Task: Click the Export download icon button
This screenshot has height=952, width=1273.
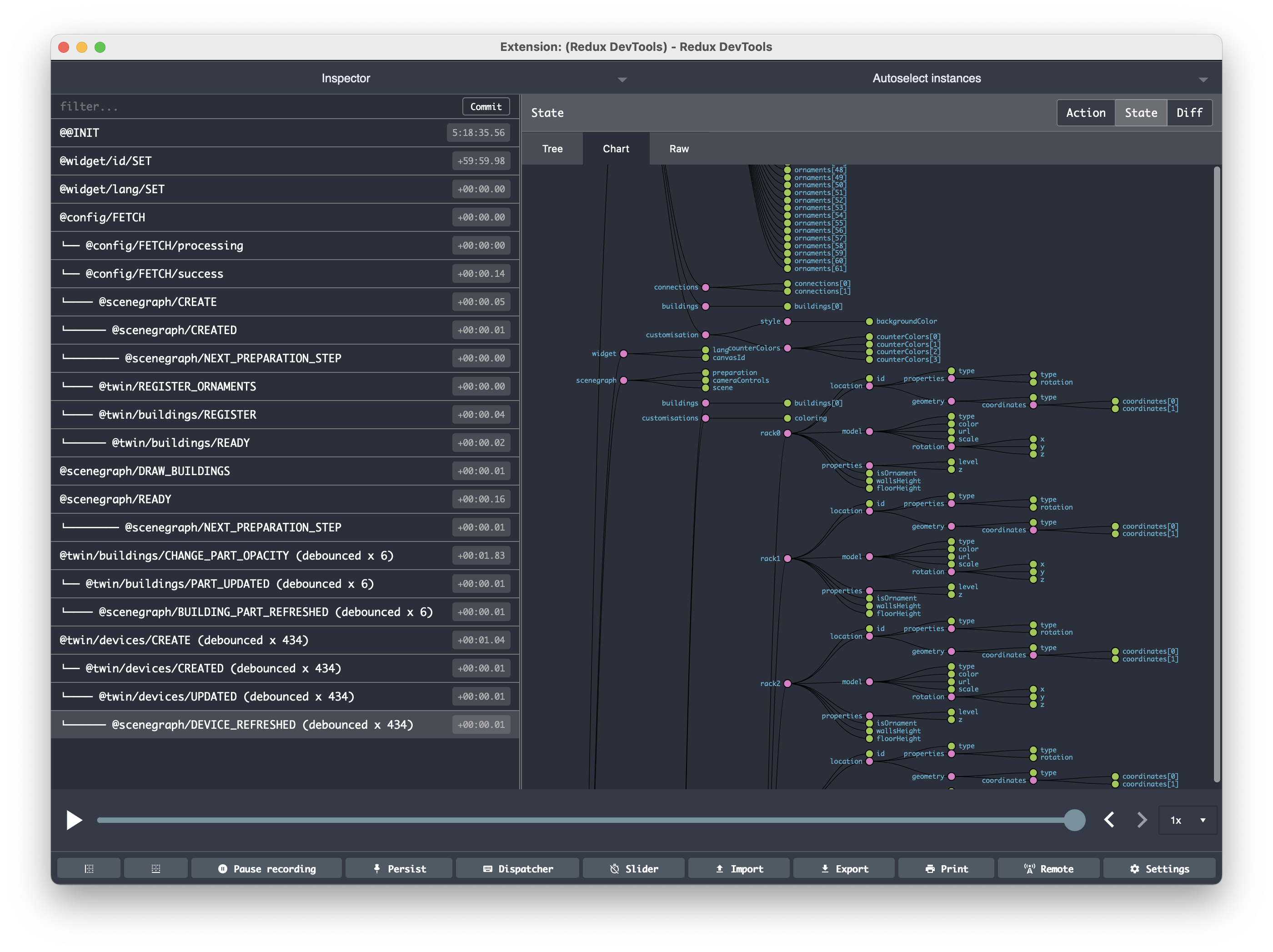Action: (844, 868)
